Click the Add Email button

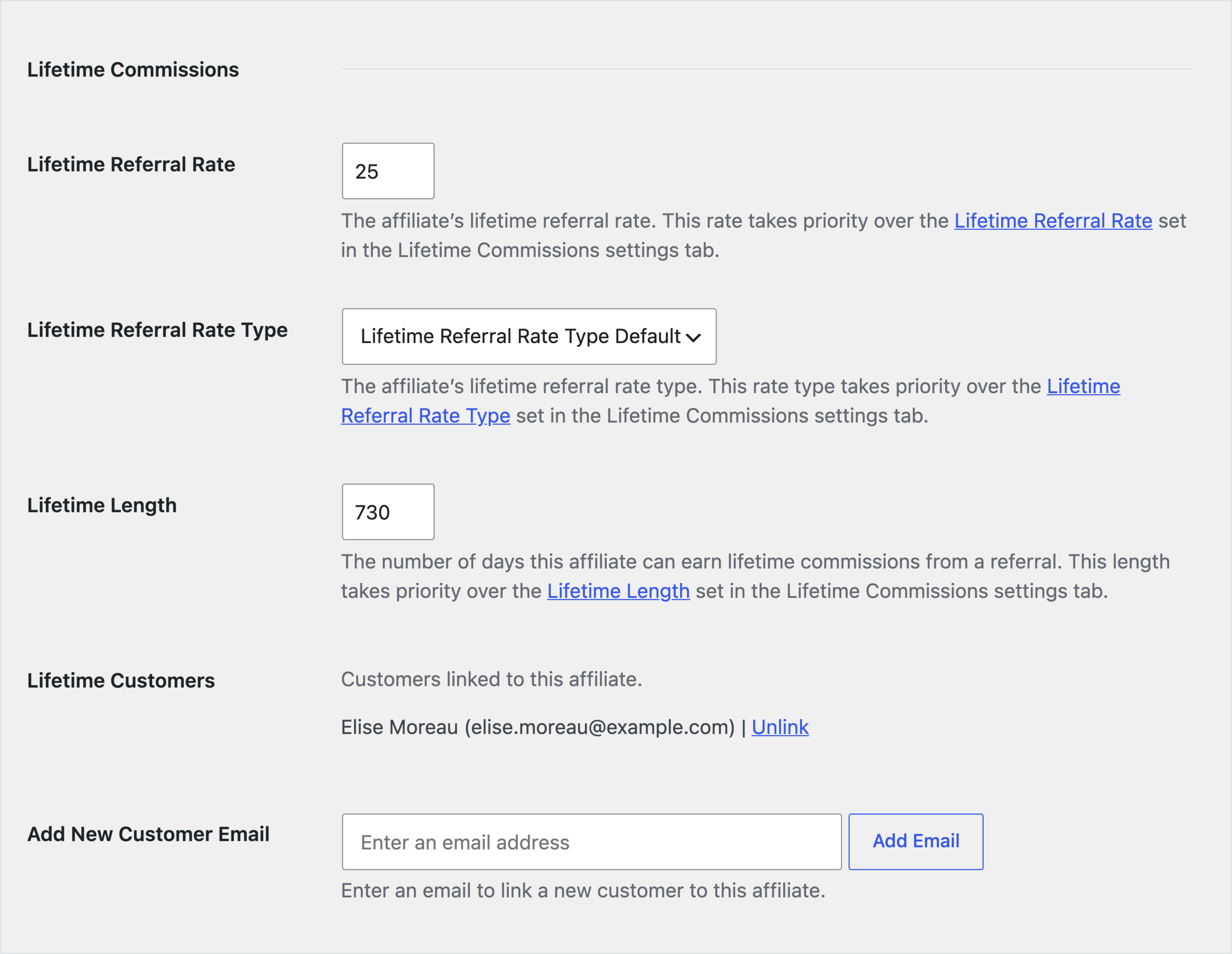click(915, 842)
